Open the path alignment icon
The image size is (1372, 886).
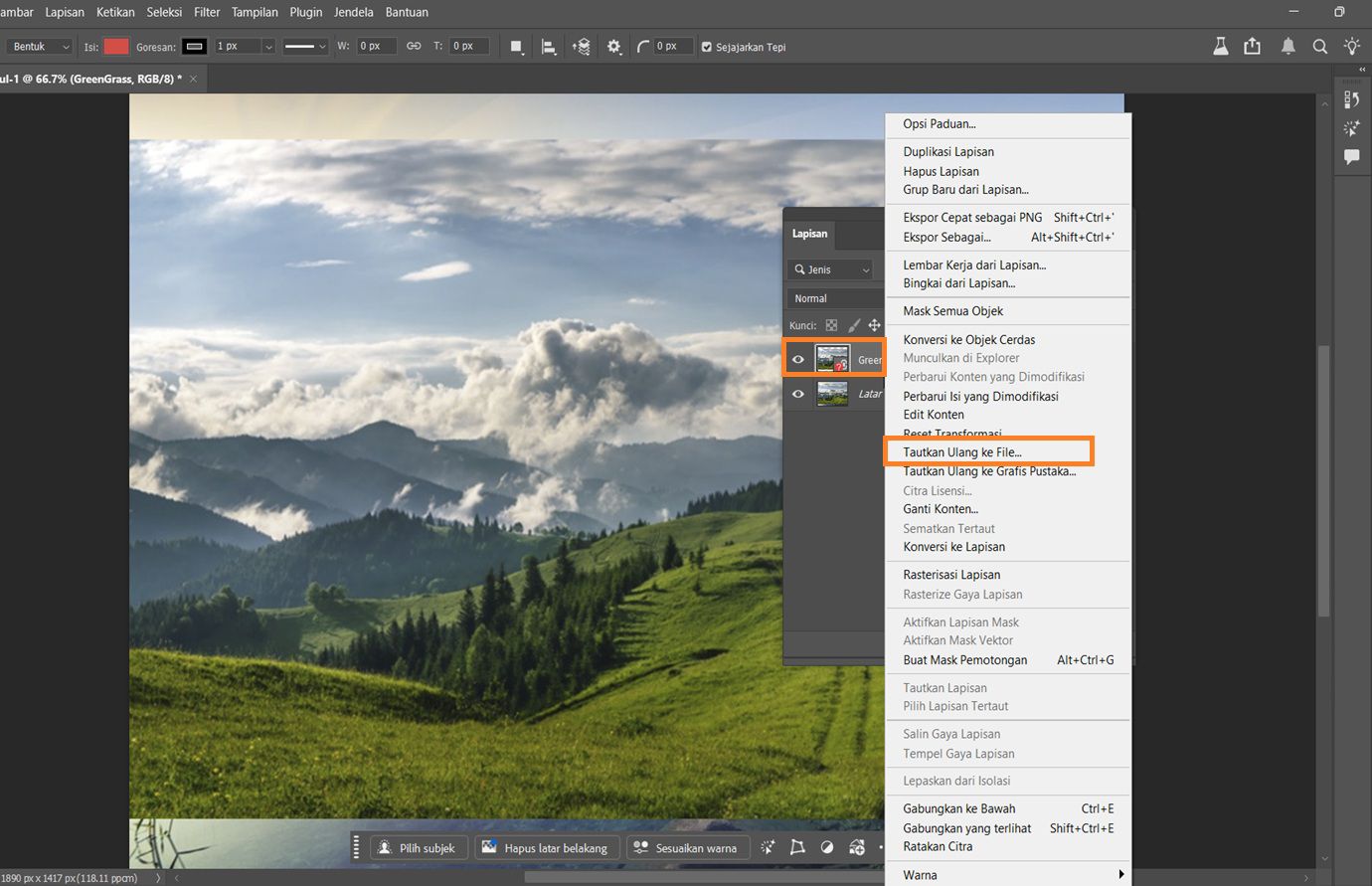point(549,47)
